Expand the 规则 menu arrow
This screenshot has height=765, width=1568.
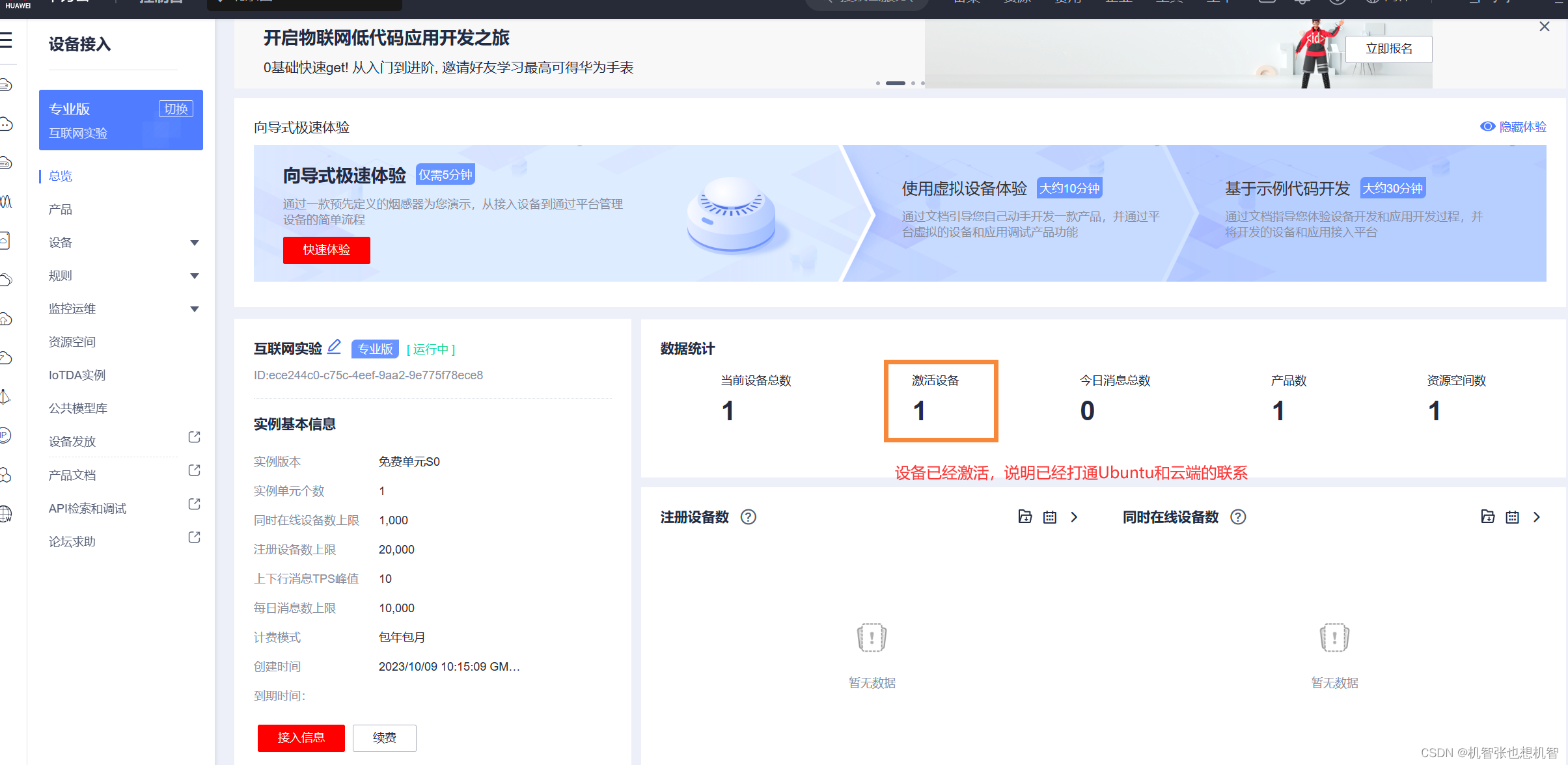[x=194, y=276]
